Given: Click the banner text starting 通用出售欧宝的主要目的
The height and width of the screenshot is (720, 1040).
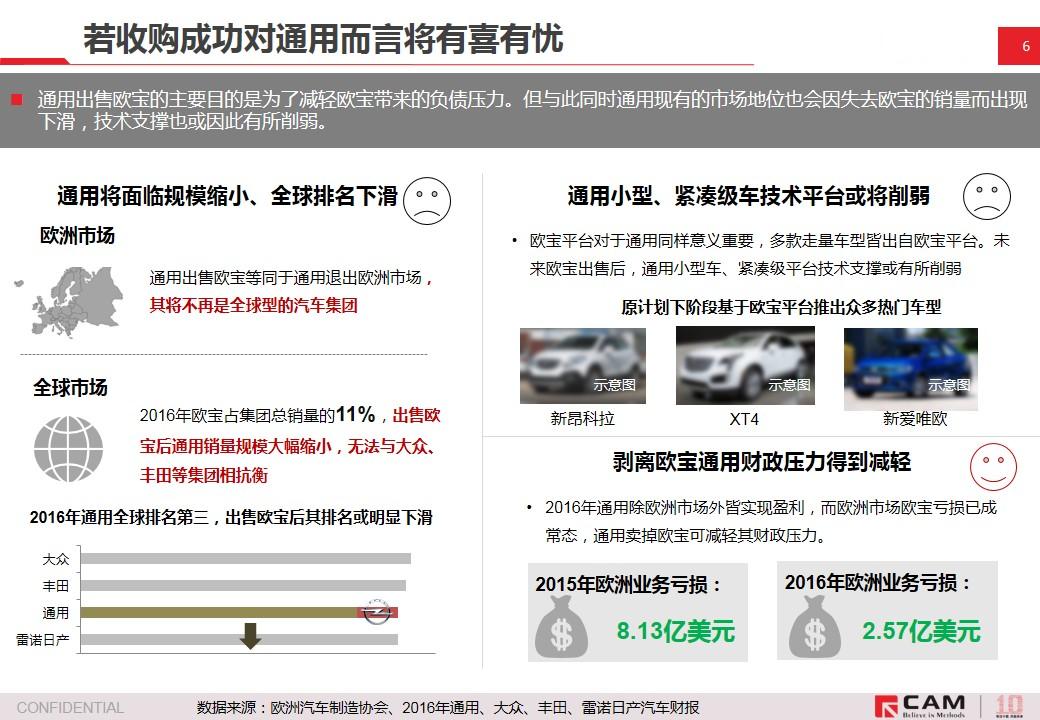Looking at the screenshot, I should (x=532, y=111).
